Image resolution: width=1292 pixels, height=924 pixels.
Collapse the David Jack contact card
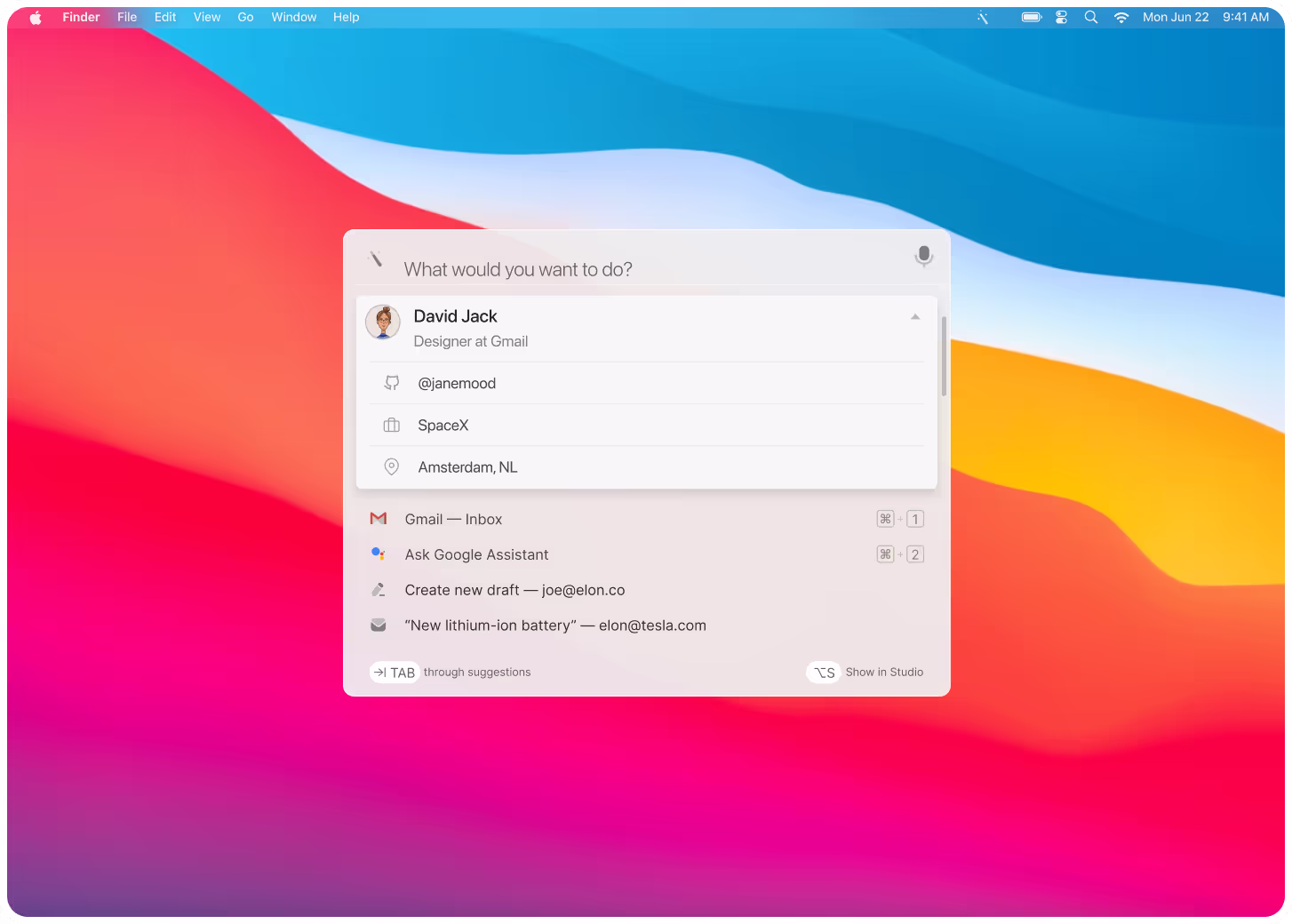915,317
